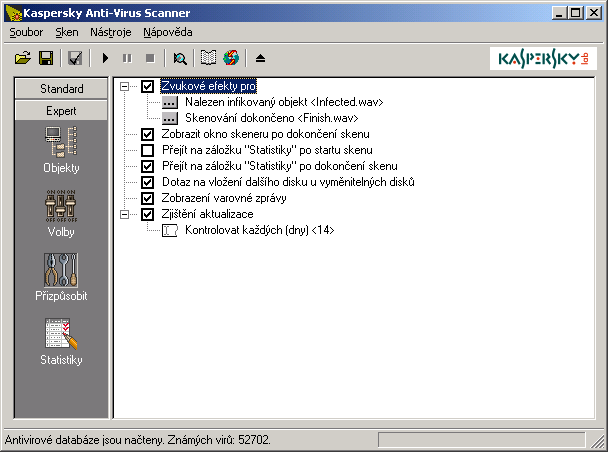The width and height of the screenshot is (608, 452).
Task: Minimize the Kaspersky scanner window
Action: pos(559,13)
